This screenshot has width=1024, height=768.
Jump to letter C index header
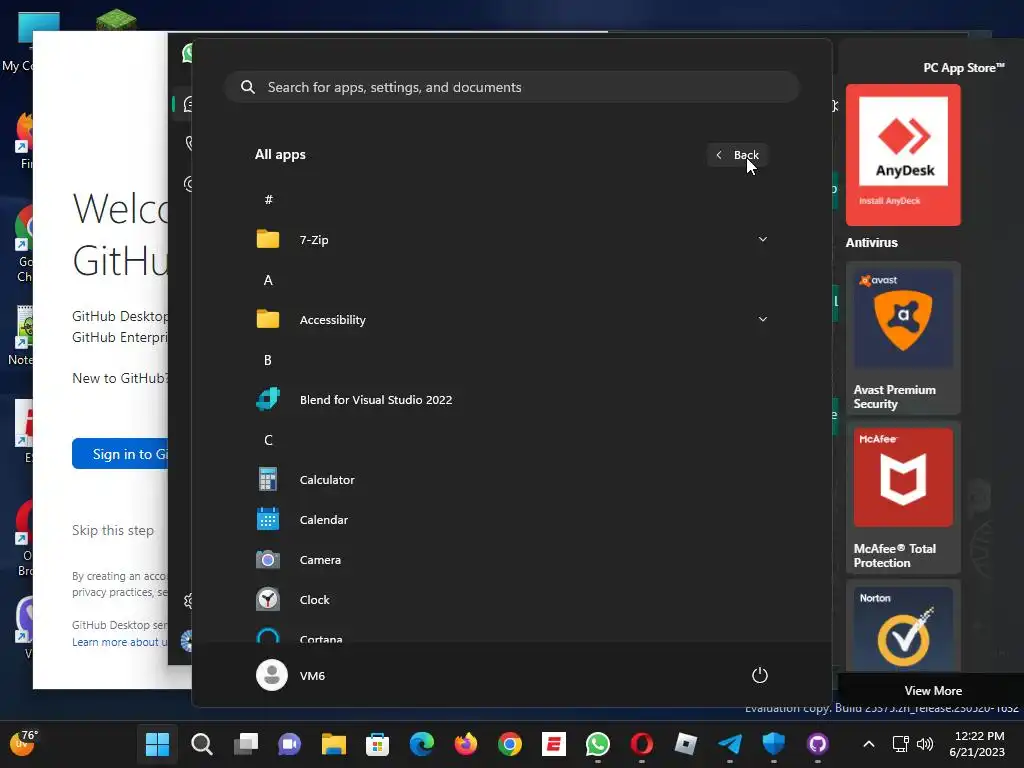tap(268, 440)
